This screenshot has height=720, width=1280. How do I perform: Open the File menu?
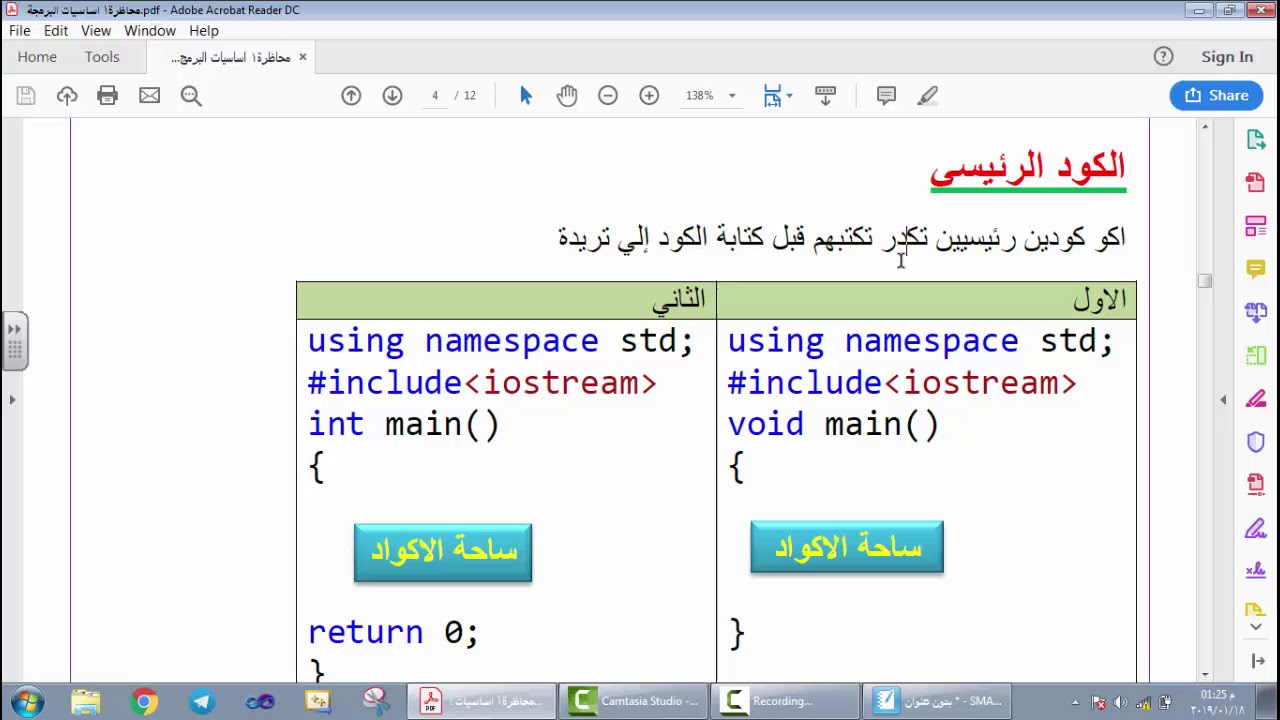[19, 31]
